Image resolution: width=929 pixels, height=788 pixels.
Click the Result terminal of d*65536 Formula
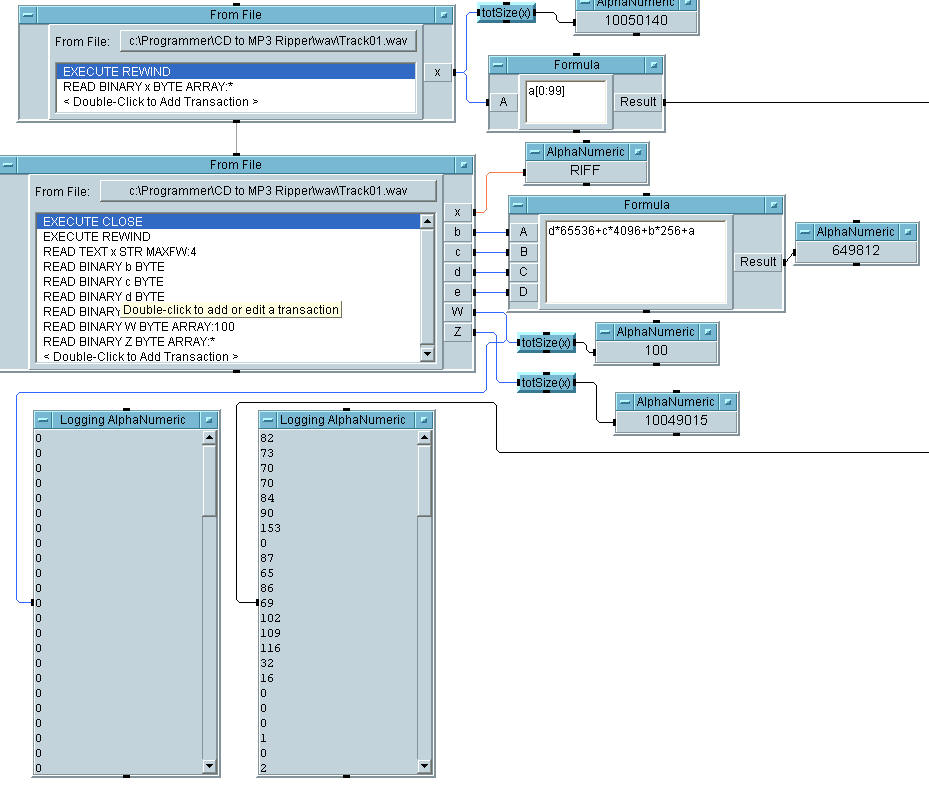pos(758,262)
